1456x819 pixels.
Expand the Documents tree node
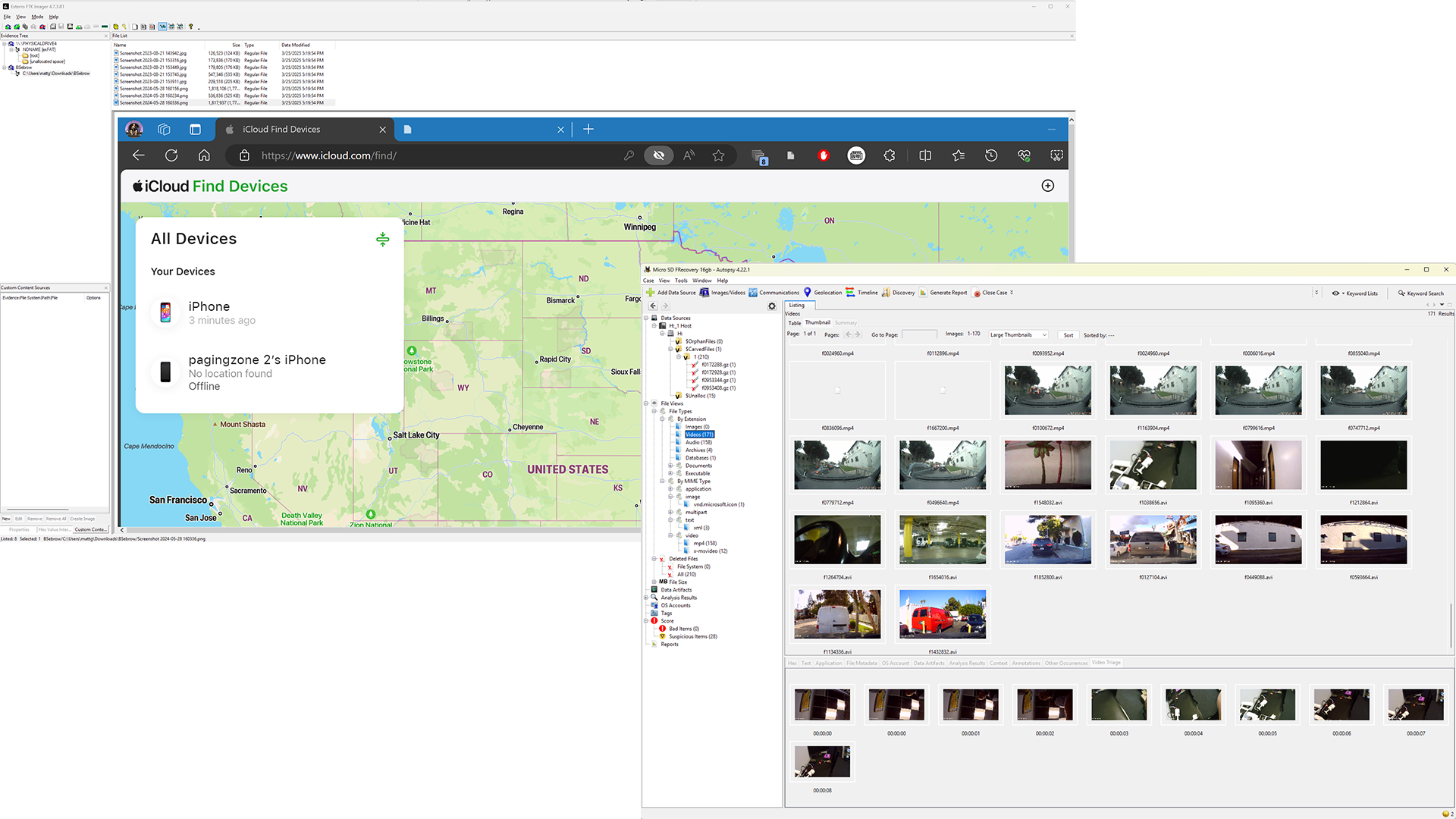point(670,466)
